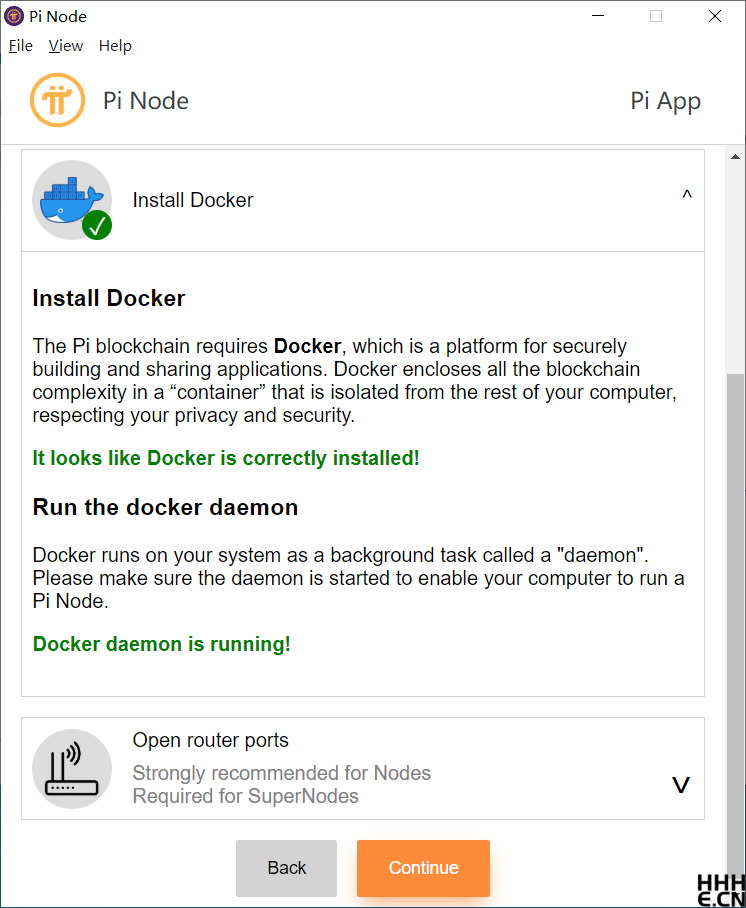Screen dimensions: 746x908
Task: Collapse the Install Docker section
Action: [x=686, y=195]
